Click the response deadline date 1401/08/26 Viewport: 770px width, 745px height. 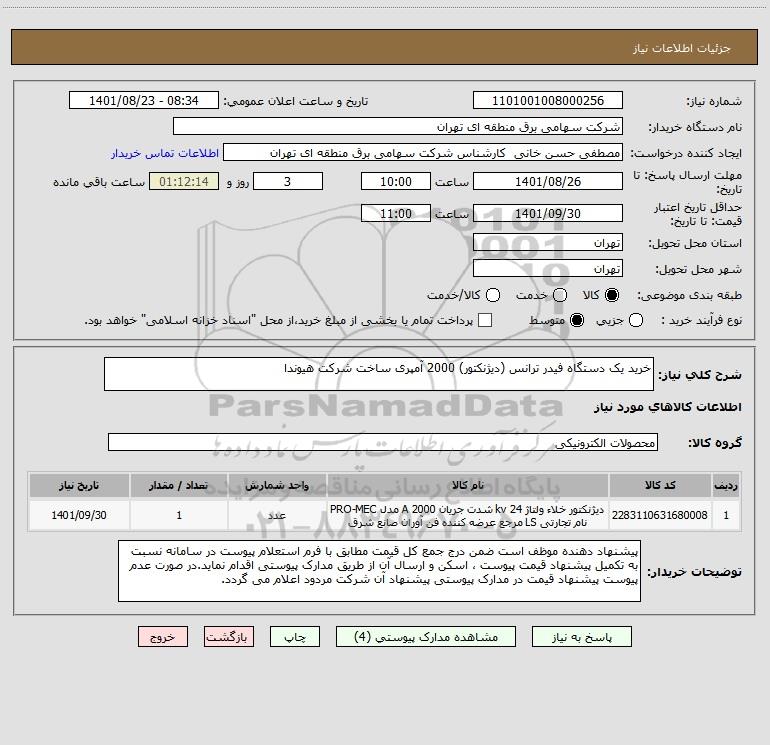tap(548, 181)
